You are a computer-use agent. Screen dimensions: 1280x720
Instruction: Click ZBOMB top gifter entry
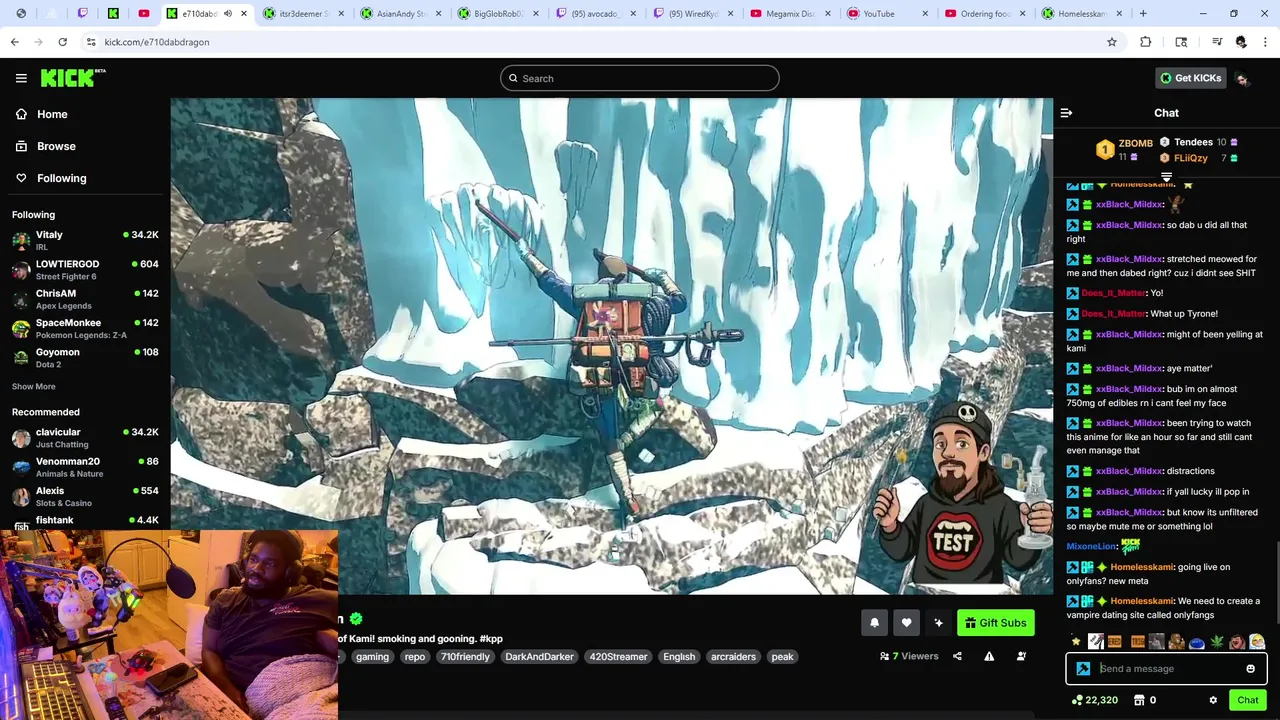point(1125,149)
